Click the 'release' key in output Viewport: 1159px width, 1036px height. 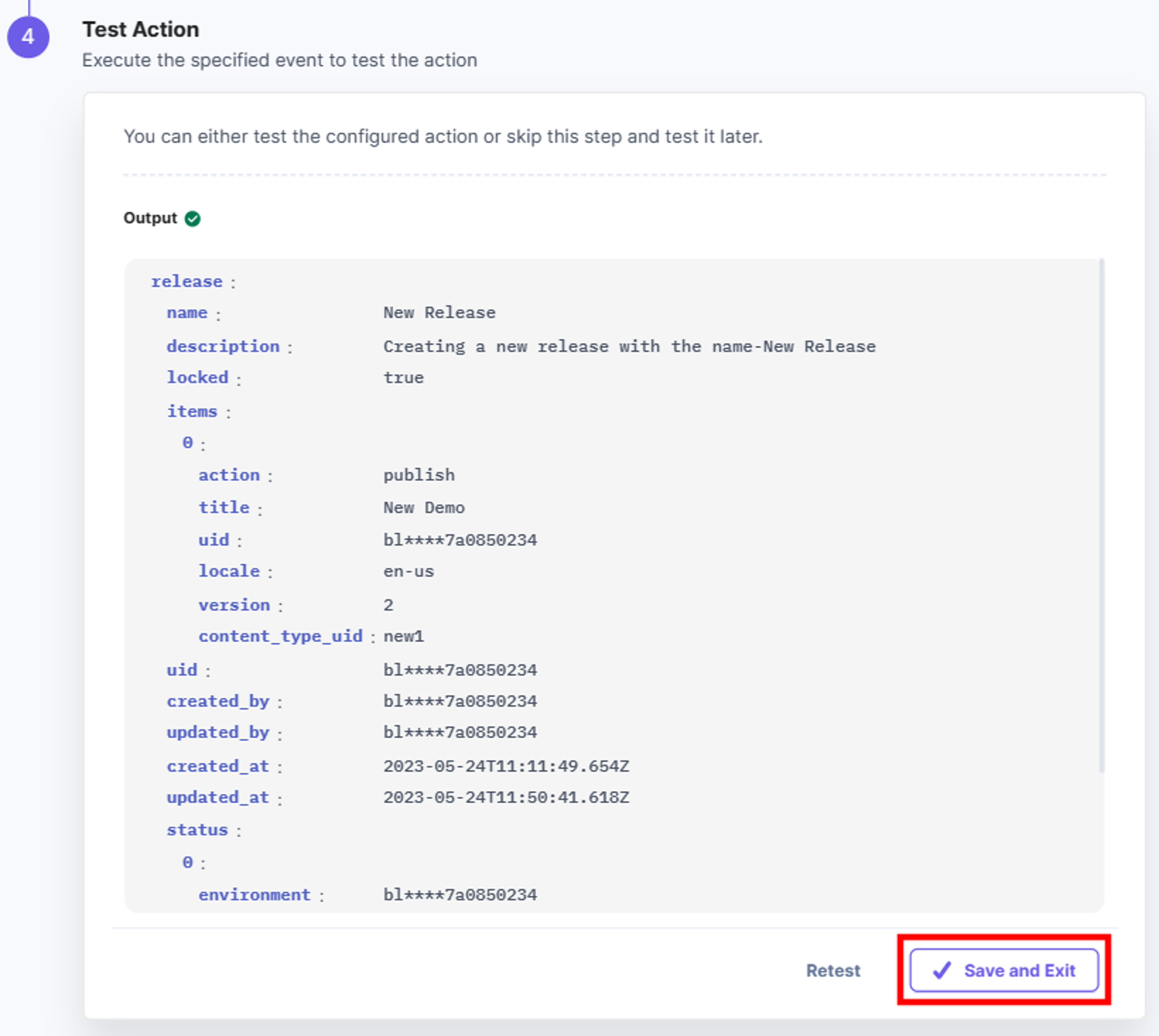coord(187,281)
